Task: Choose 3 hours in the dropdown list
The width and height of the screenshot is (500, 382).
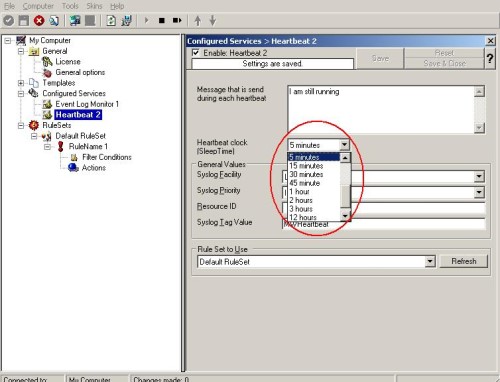Action: [x=314, y=209]
